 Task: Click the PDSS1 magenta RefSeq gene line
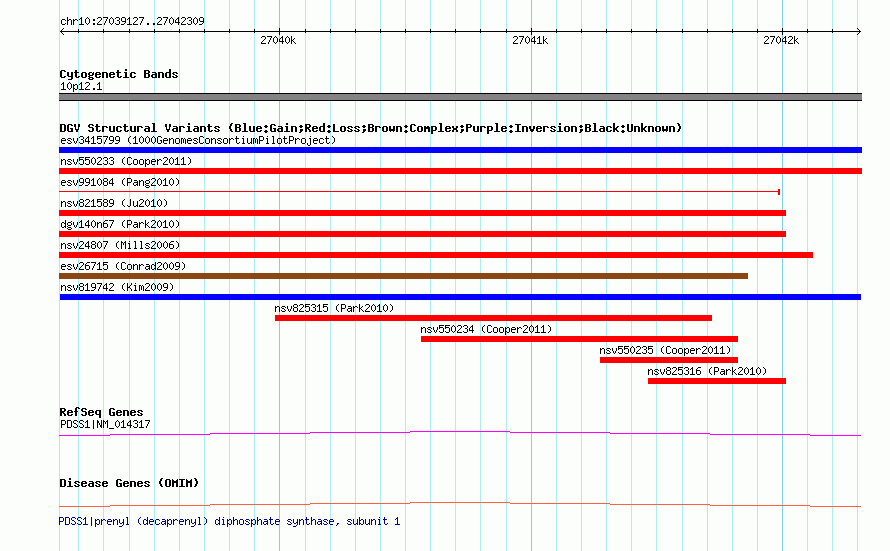coord(460,434)
